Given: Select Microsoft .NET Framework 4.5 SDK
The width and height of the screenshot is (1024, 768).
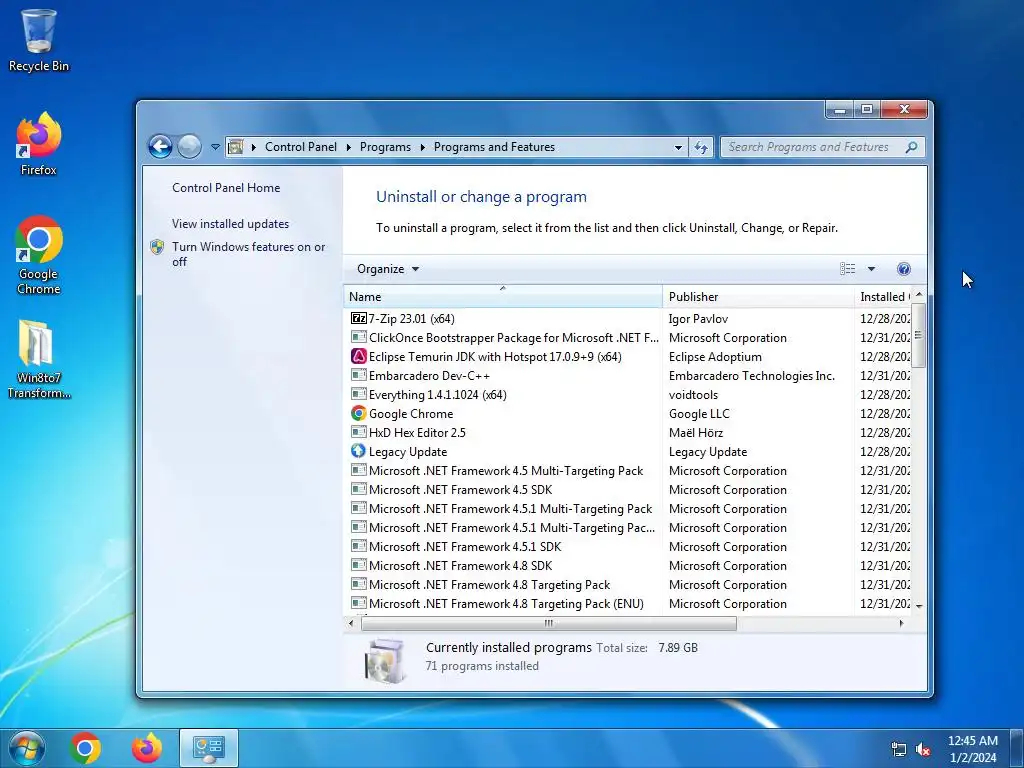Looking at the screenshot, I should tap(460, 490).
